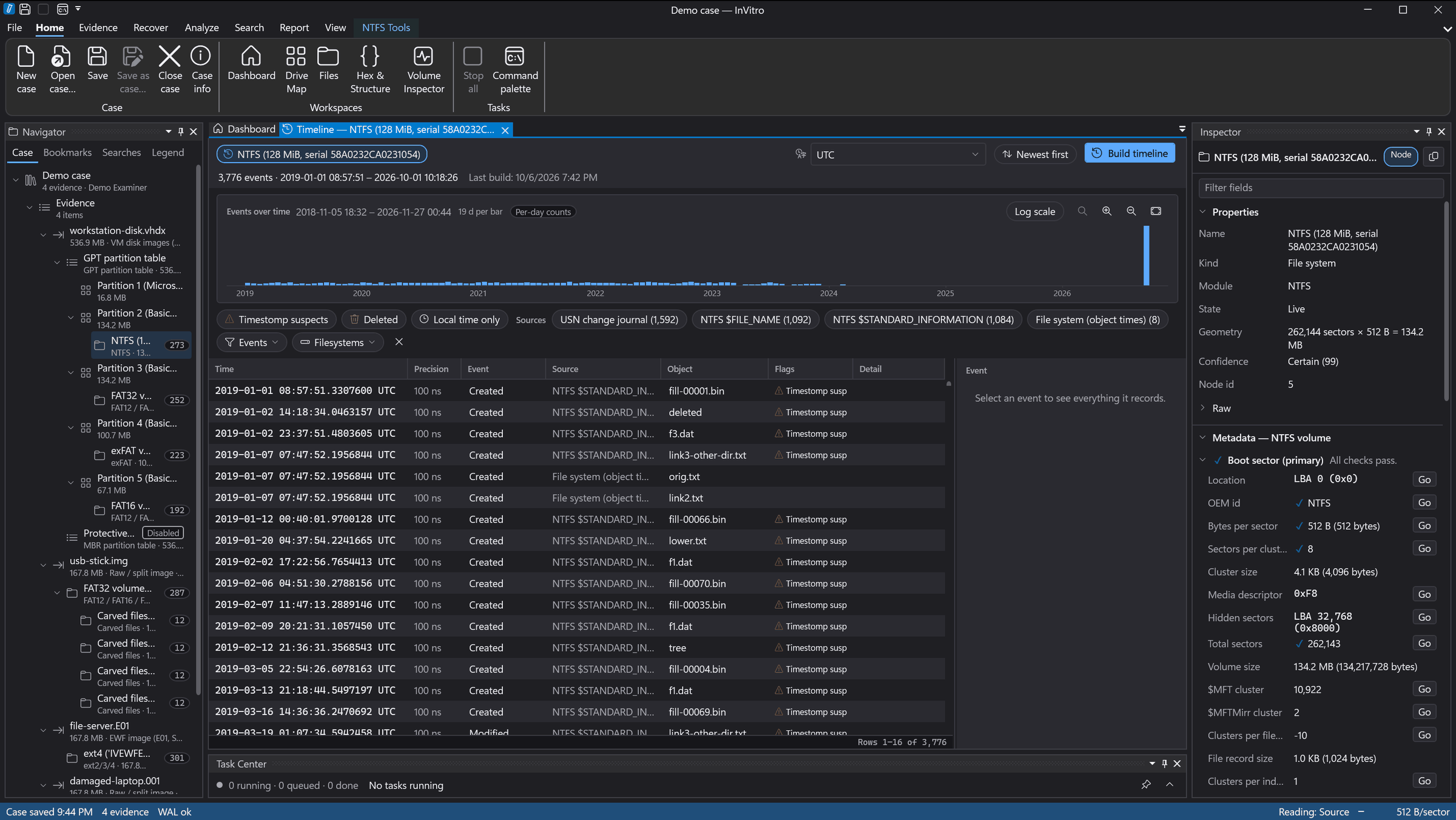Switch to Searches tab in Navigator
Screen dimensions: 1456x820
tap(121, 152)
